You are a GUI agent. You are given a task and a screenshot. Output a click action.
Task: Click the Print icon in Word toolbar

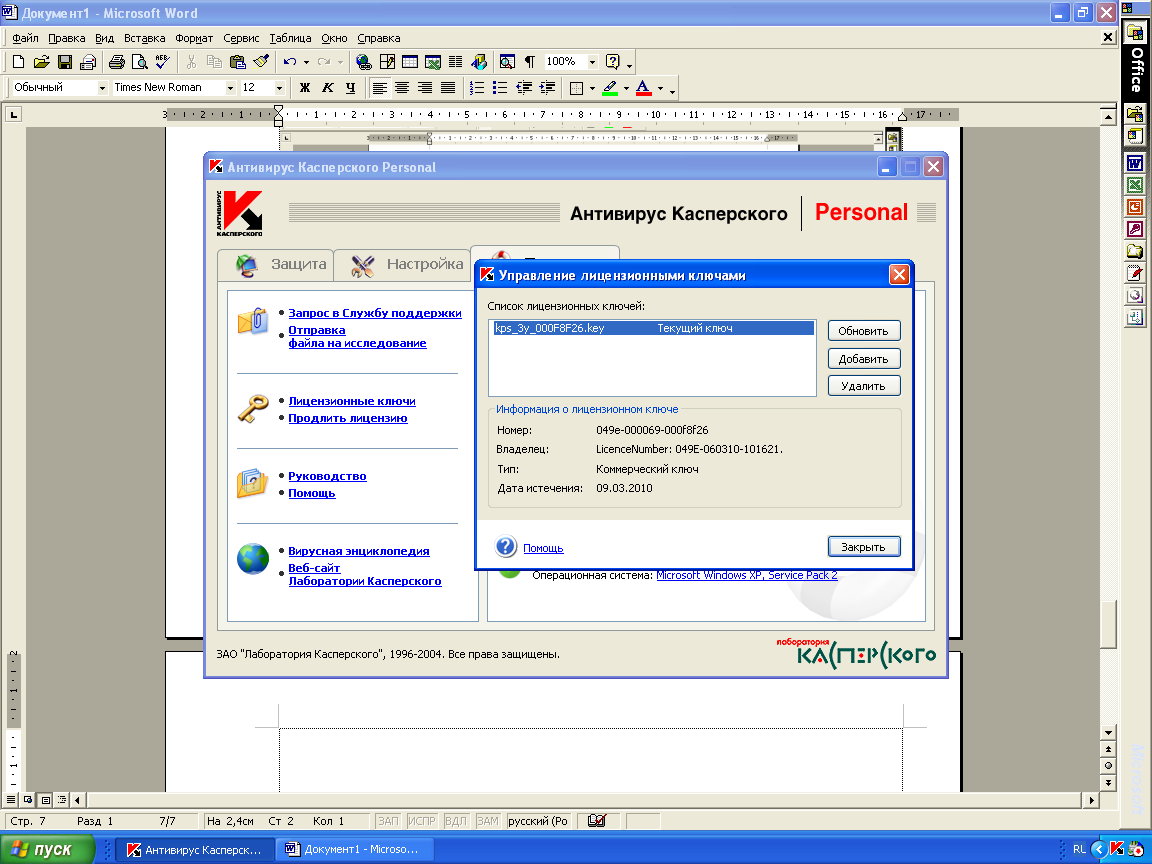117,62
